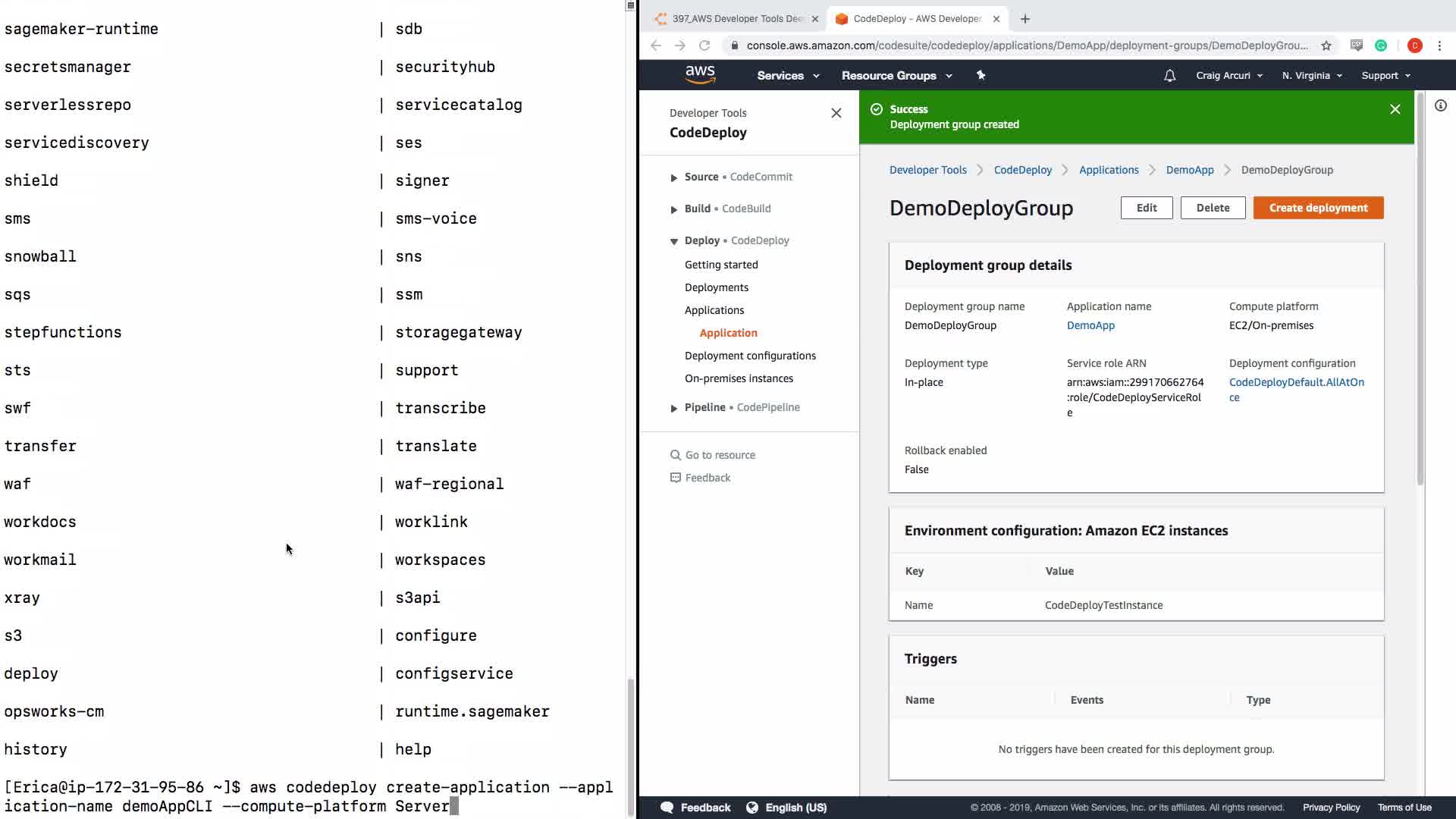
Task: Open the notifications bell icon
Action: click(x=1169, y=76)
